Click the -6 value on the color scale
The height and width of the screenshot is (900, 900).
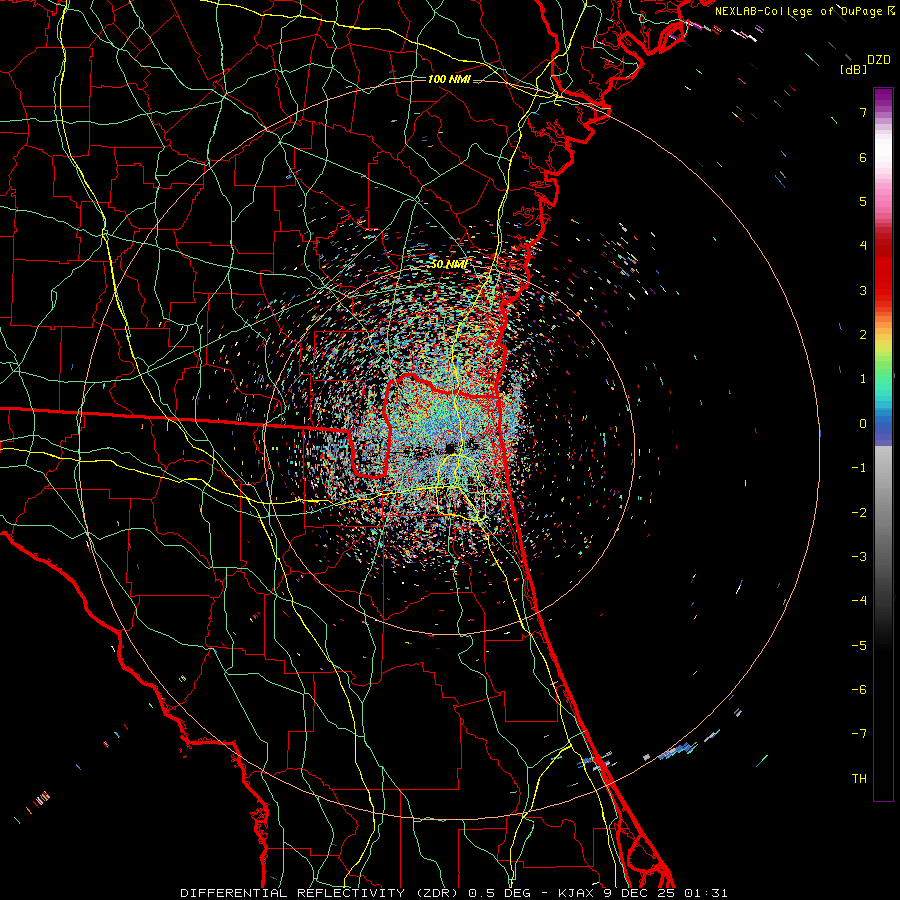859,689
